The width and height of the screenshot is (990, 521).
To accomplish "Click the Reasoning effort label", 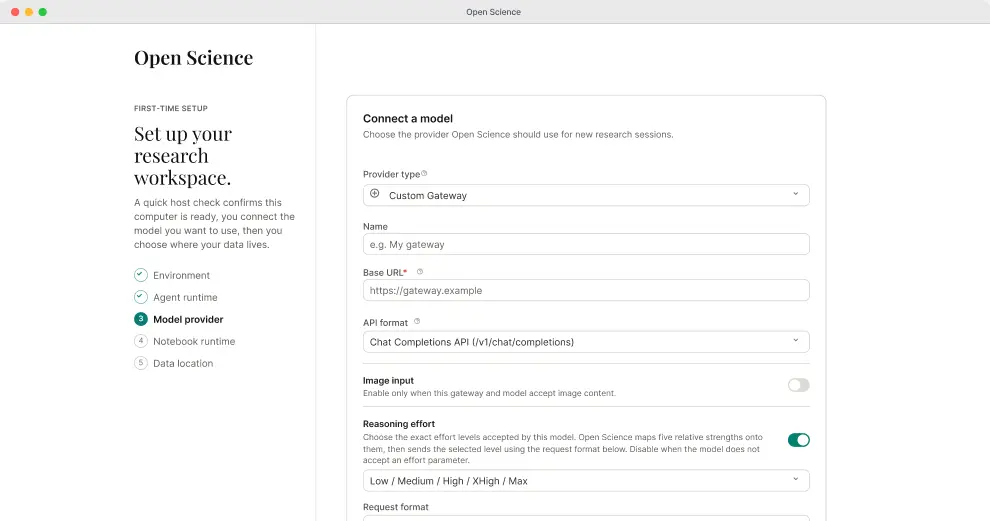I will pyautogui.click(x=399, y=424).
